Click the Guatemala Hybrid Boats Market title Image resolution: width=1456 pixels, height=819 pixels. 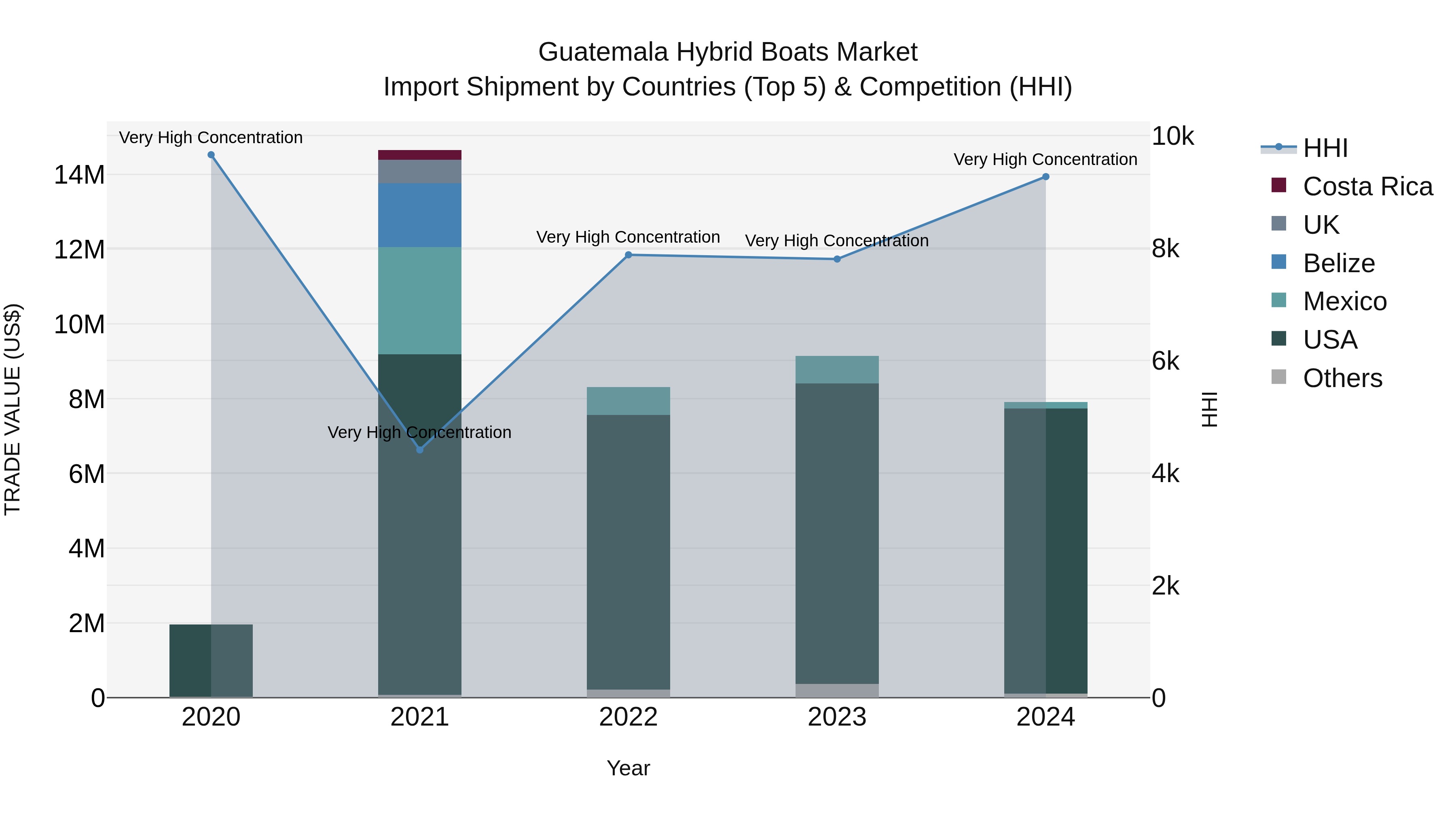[728, 52]
